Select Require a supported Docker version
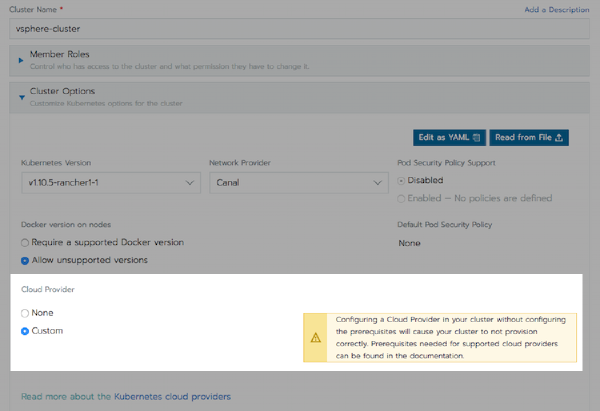Image resolution: width=600 pixels, height=411 pixels. (x=25, y=243)
